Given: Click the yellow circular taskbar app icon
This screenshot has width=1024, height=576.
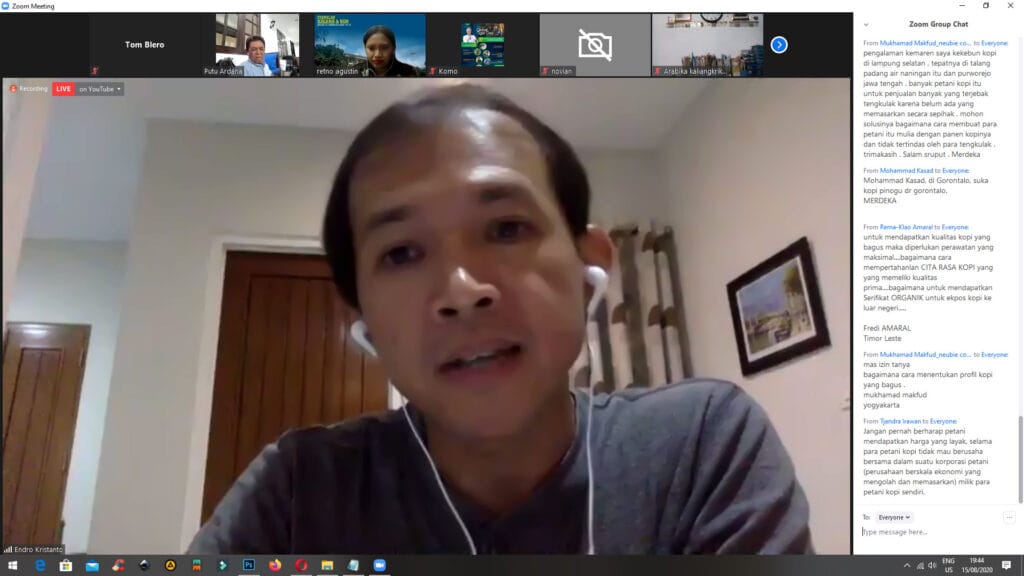Looking at the screenshot, I should coord(170,566).
